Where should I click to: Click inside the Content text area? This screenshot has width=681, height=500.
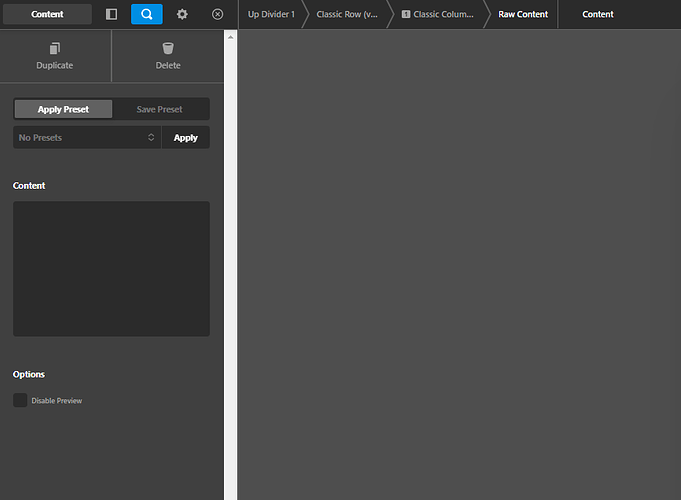(111, 268)
